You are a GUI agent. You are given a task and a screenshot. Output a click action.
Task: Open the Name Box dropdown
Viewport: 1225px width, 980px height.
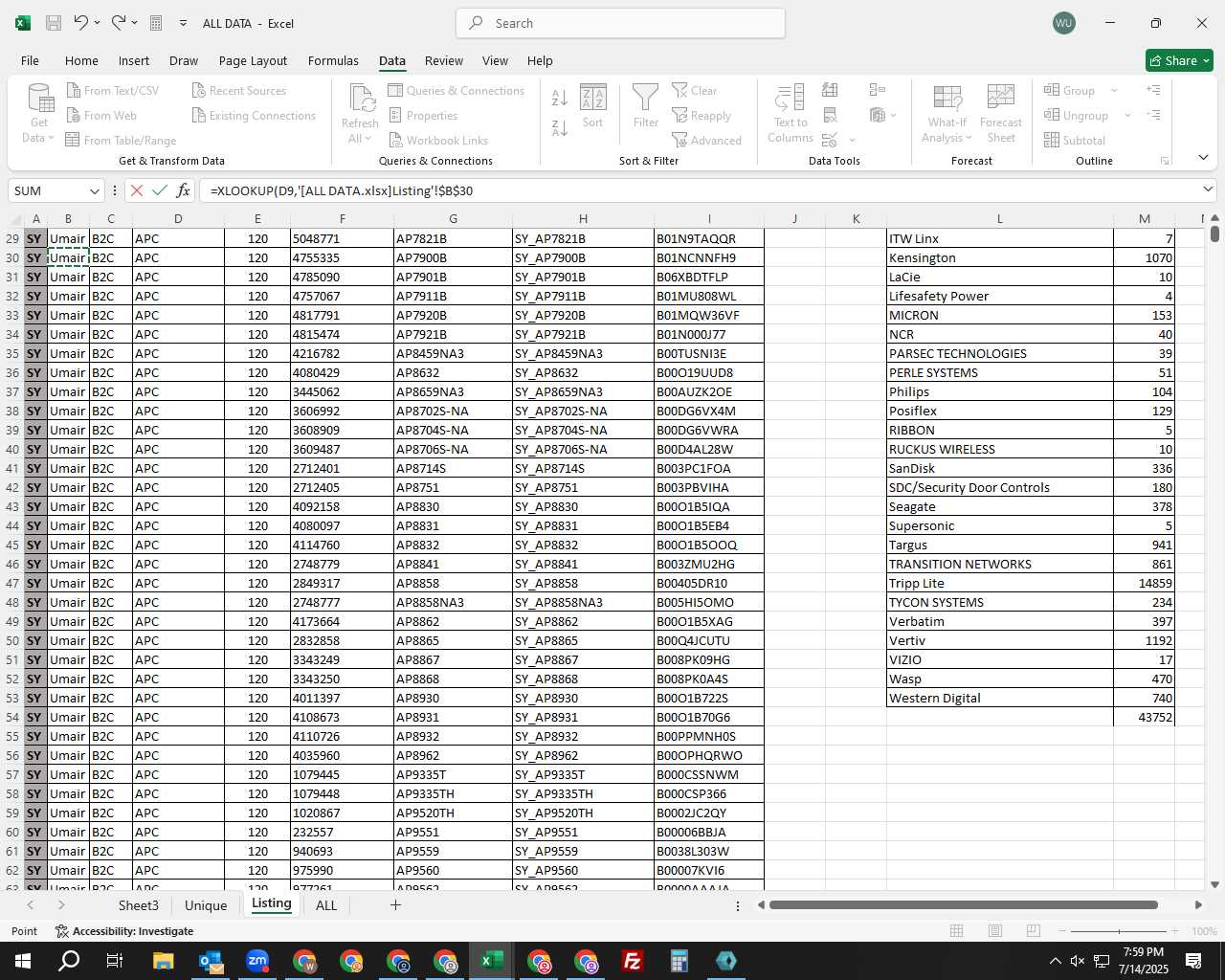94,190
